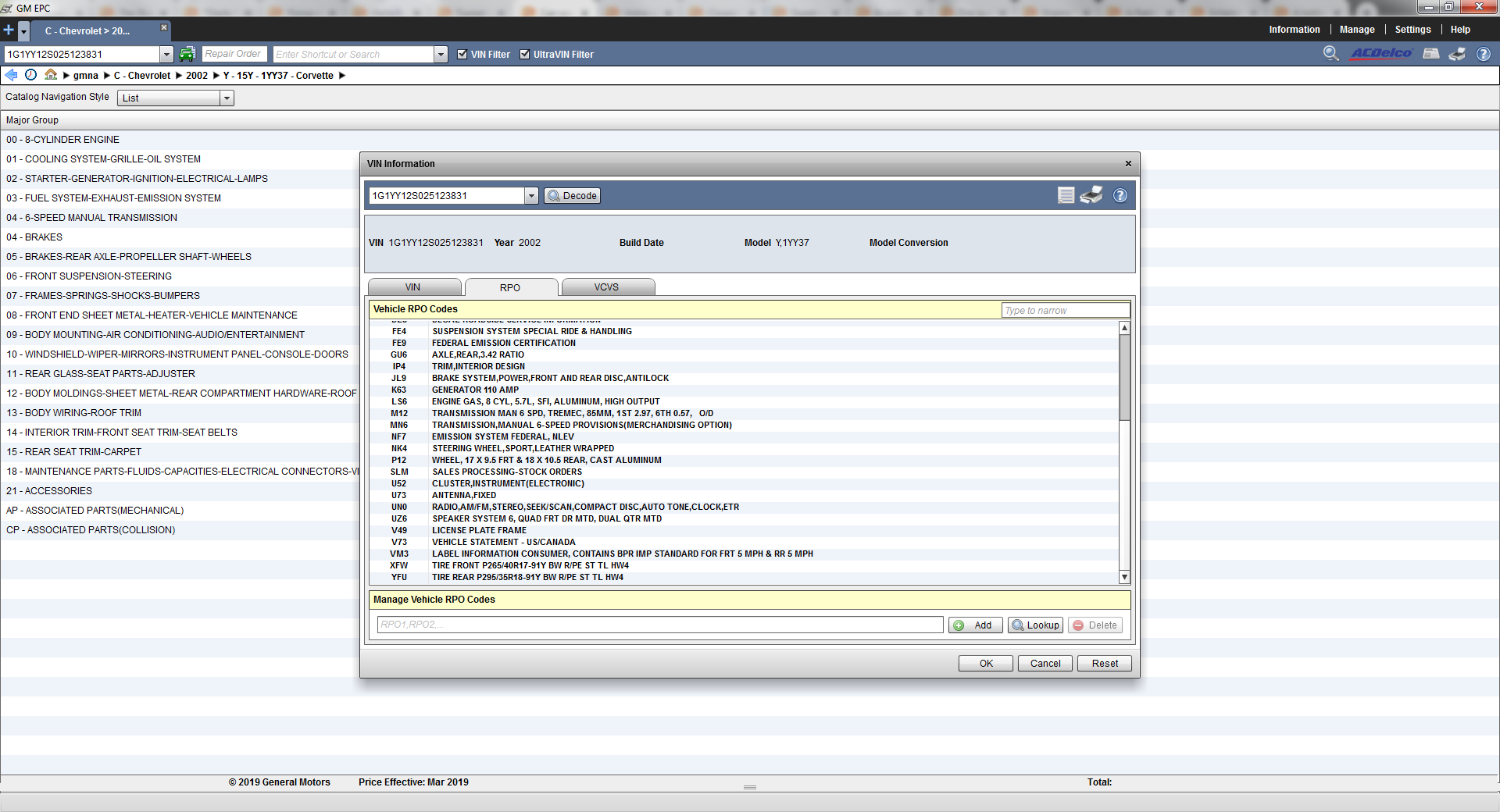The height and width of the screenshot is (812, 1500).
Task: Open the Manage menu
Action: [x=1357, y=30]
